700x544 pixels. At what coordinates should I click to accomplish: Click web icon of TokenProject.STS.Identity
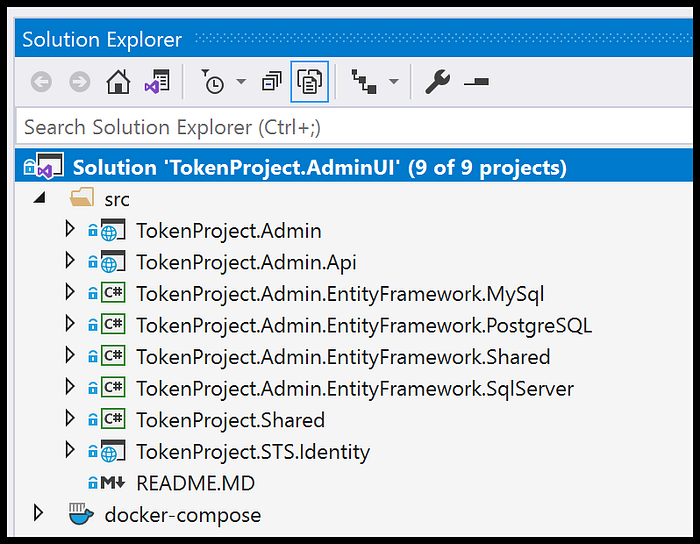112,451
